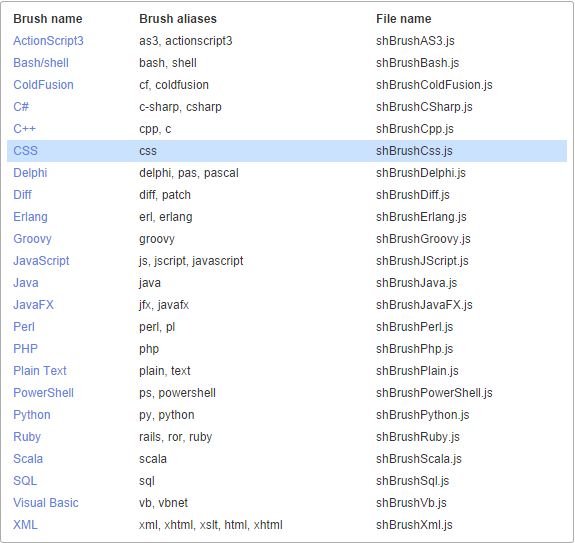Click the aliases cell "perl, pl"
This screenshot has width=575, height=543.
pos(157,327)
